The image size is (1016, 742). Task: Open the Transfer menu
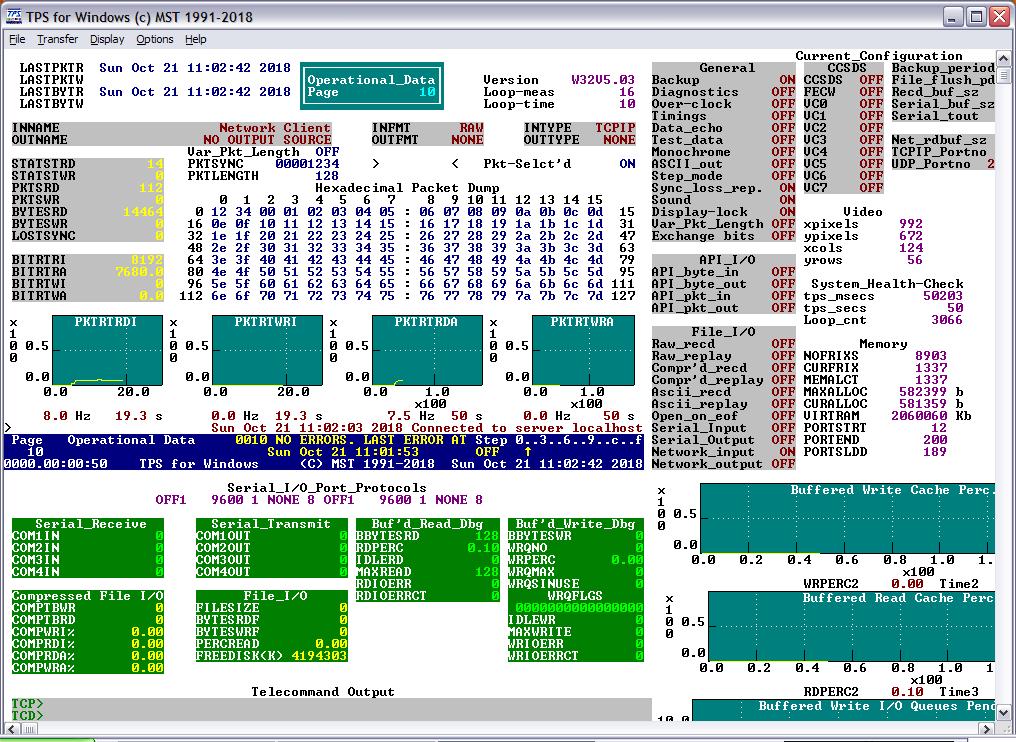[x=57, y=39]
